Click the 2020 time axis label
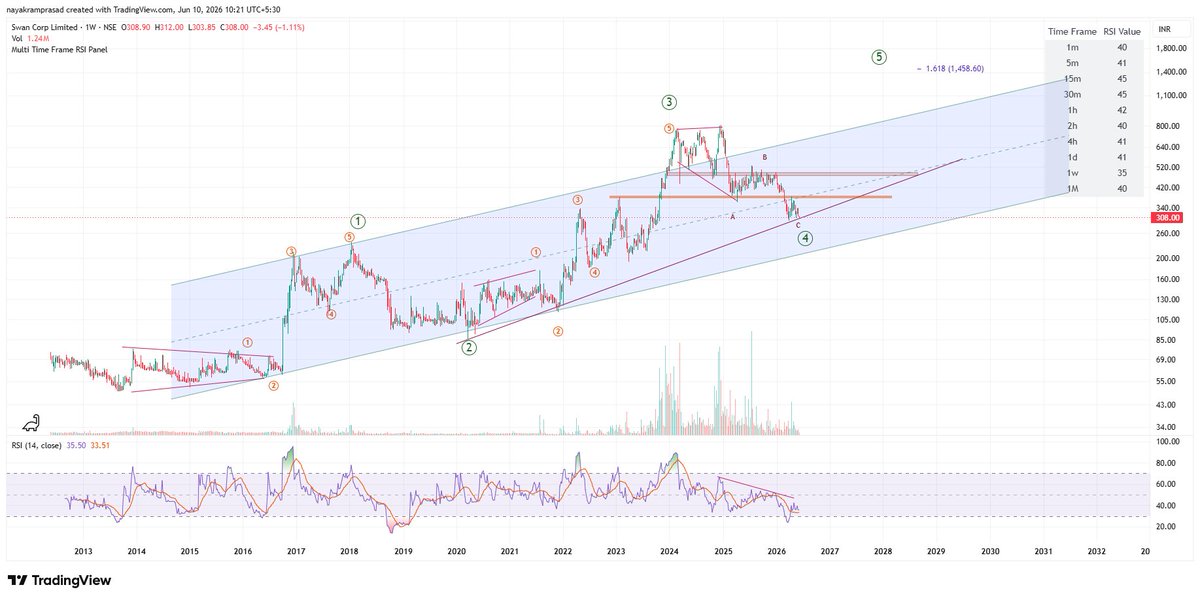The image size is (1200, 600). [x=456, y=551]
